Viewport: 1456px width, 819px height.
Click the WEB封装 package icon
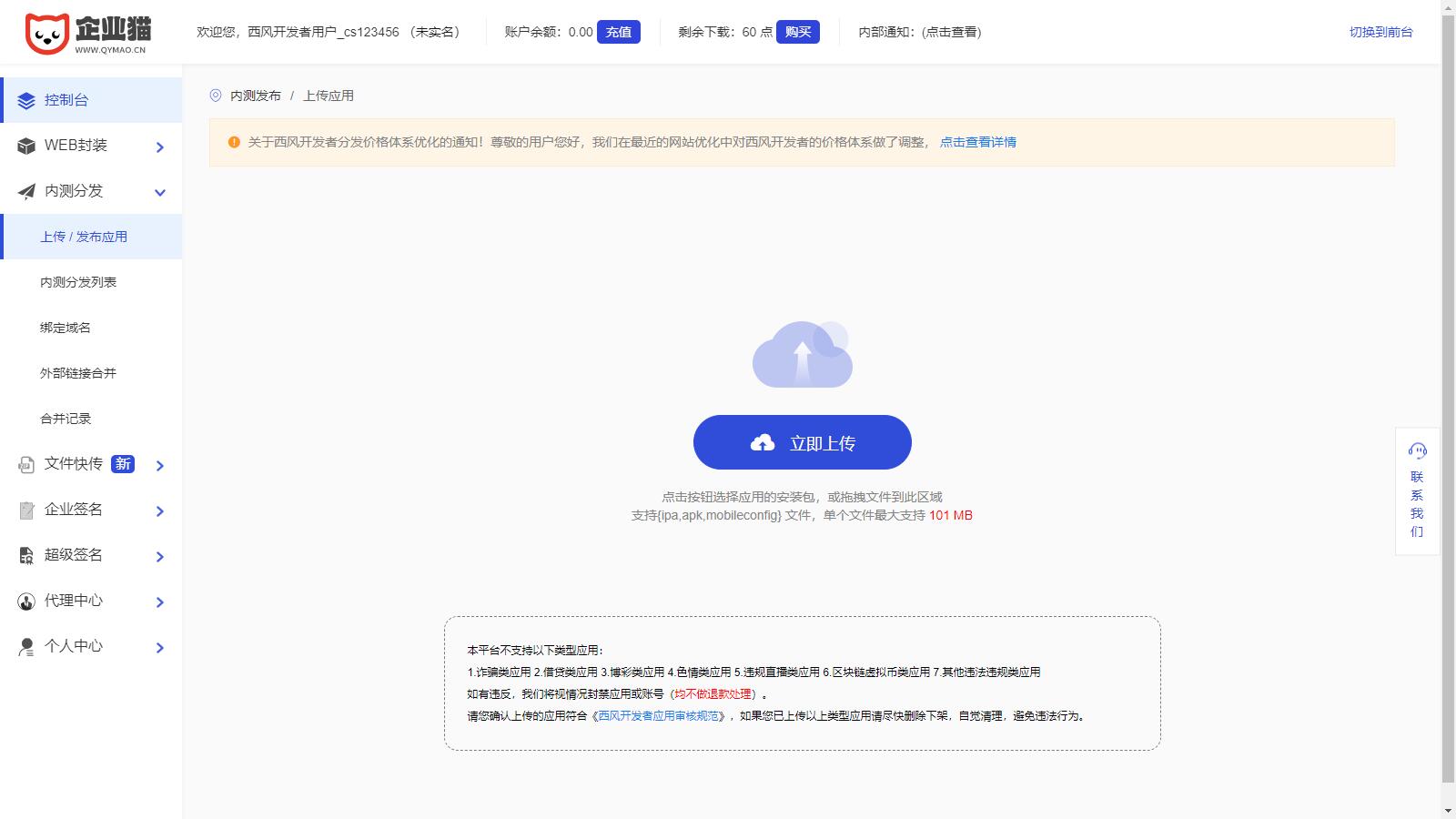(25, 146)
